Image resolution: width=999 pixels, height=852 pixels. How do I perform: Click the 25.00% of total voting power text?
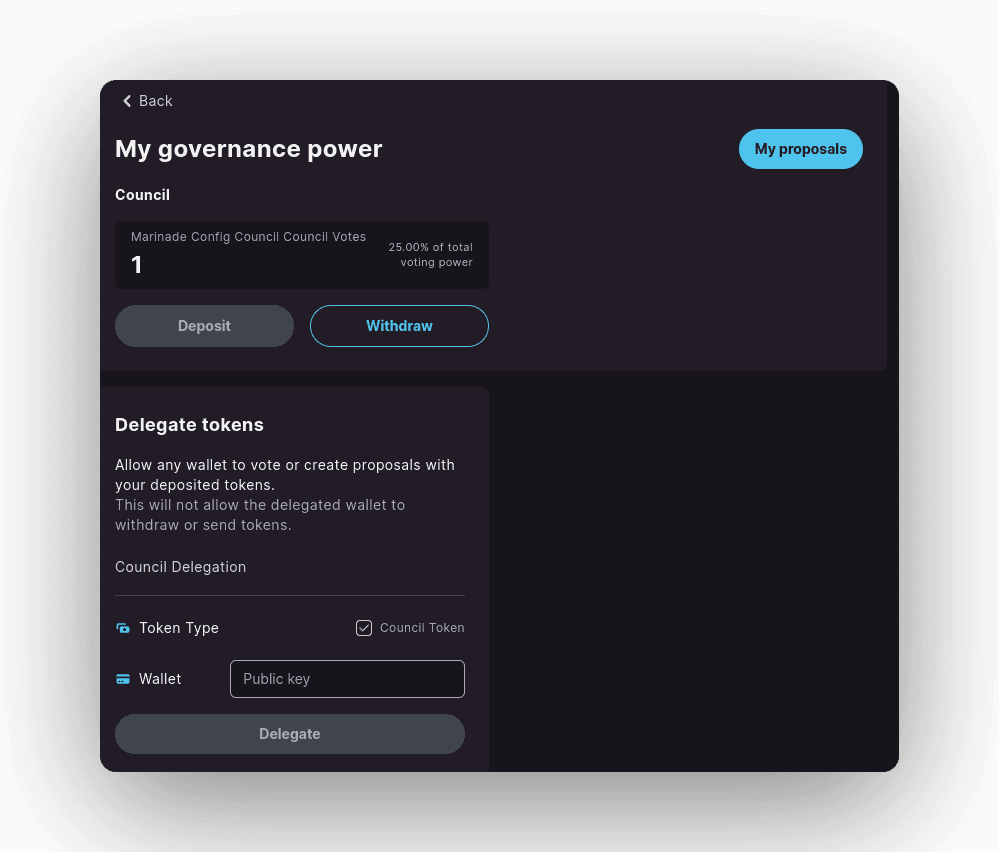coord(431,254)
